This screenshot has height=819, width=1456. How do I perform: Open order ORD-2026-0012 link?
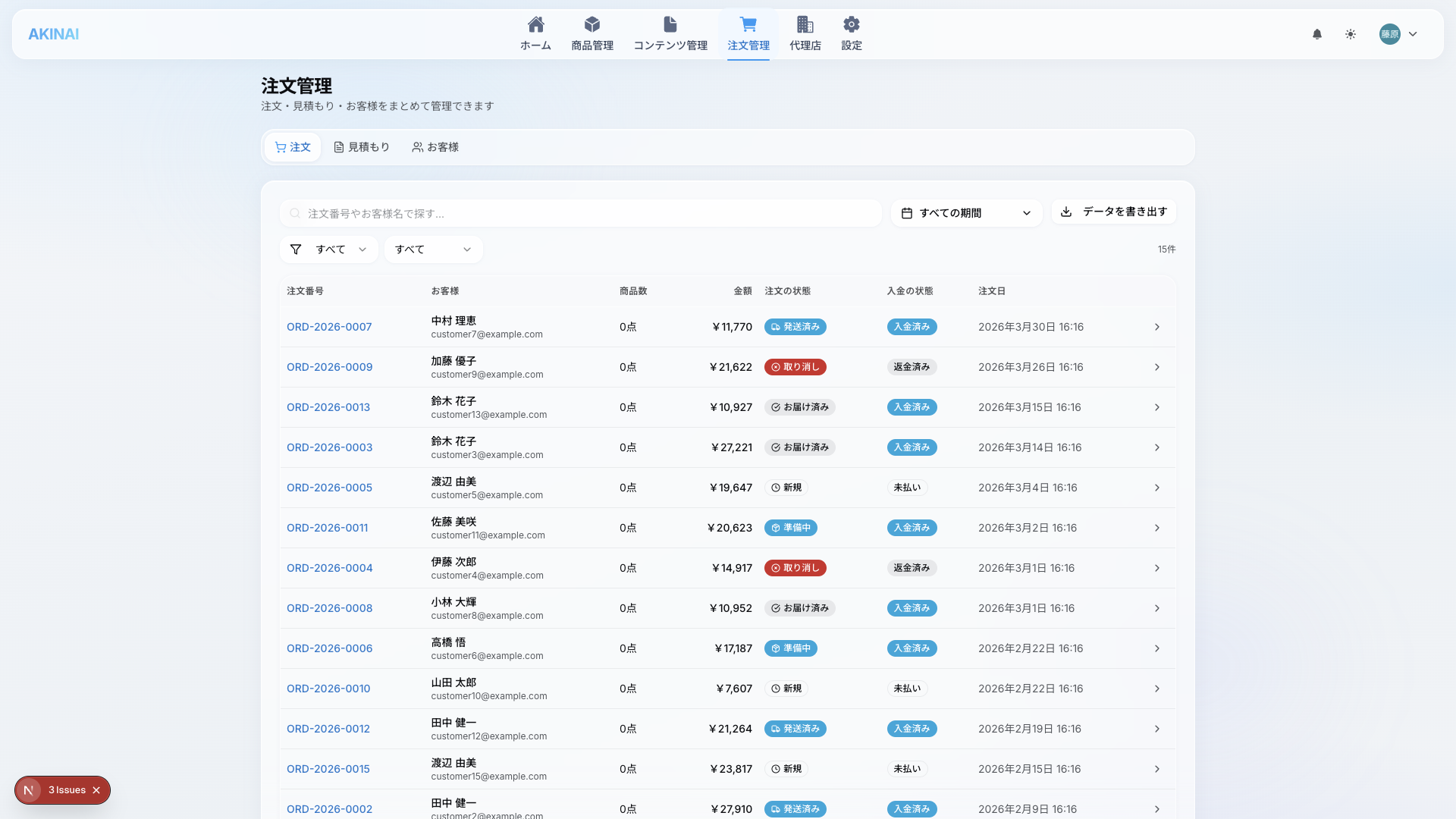pos(328,729)
